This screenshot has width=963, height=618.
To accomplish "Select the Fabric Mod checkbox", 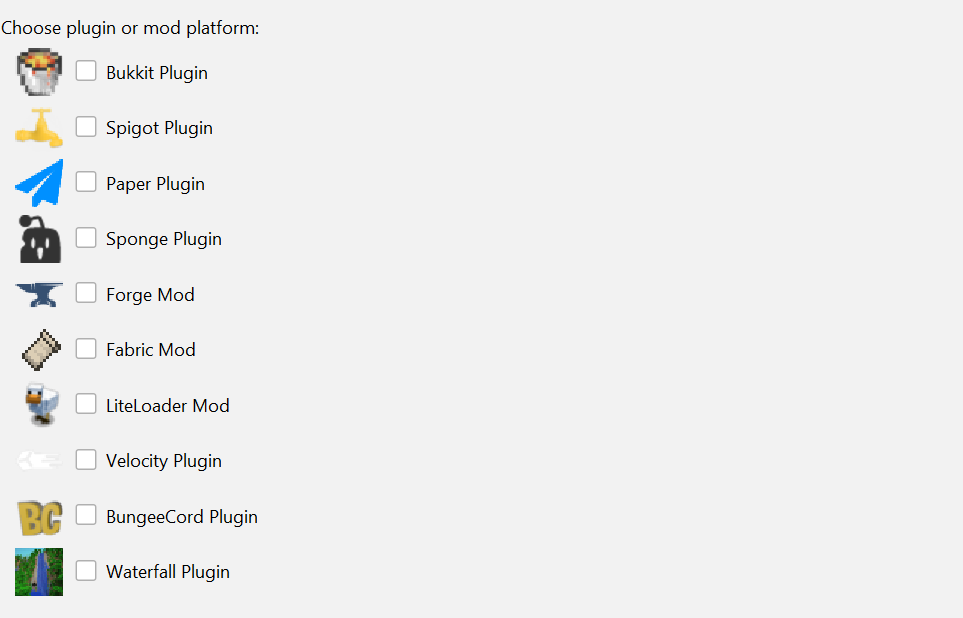I will coord(86,348).
